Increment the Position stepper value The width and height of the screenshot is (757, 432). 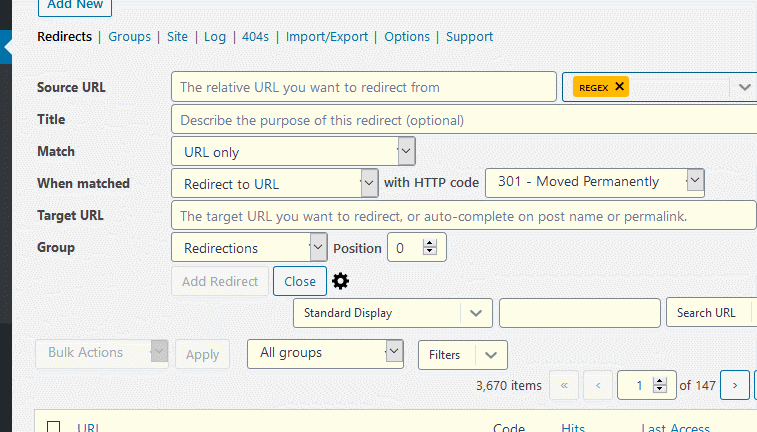[x=430, y=243]
